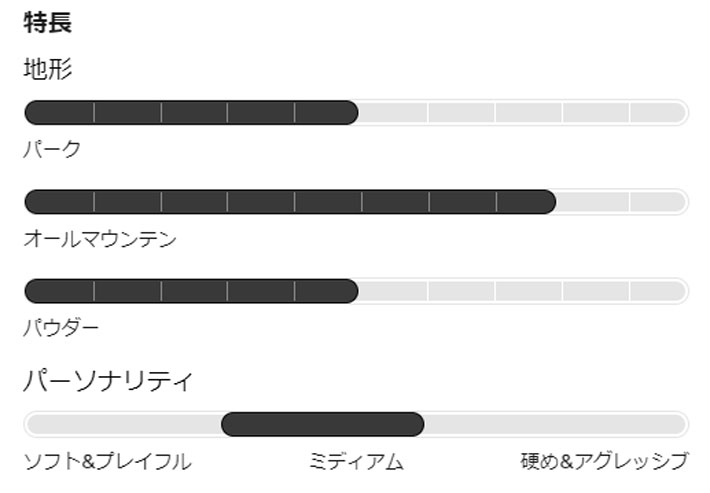Click the dark filled part of パーク bar

tap(190, 112)
